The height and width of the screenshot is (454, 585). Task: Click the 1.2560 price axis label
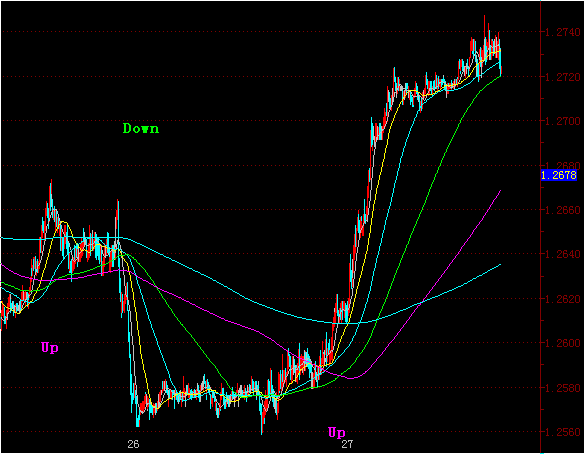pos(563,432)
